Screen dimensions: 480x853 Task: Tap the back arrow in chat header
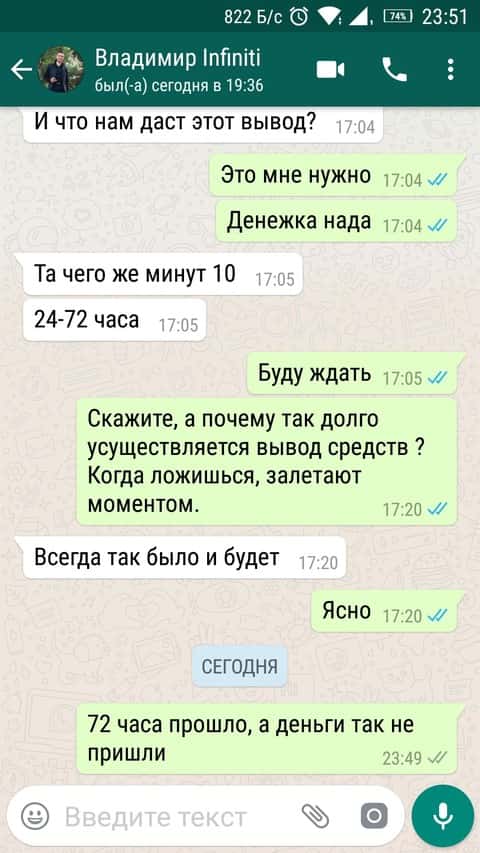point(21,70)
